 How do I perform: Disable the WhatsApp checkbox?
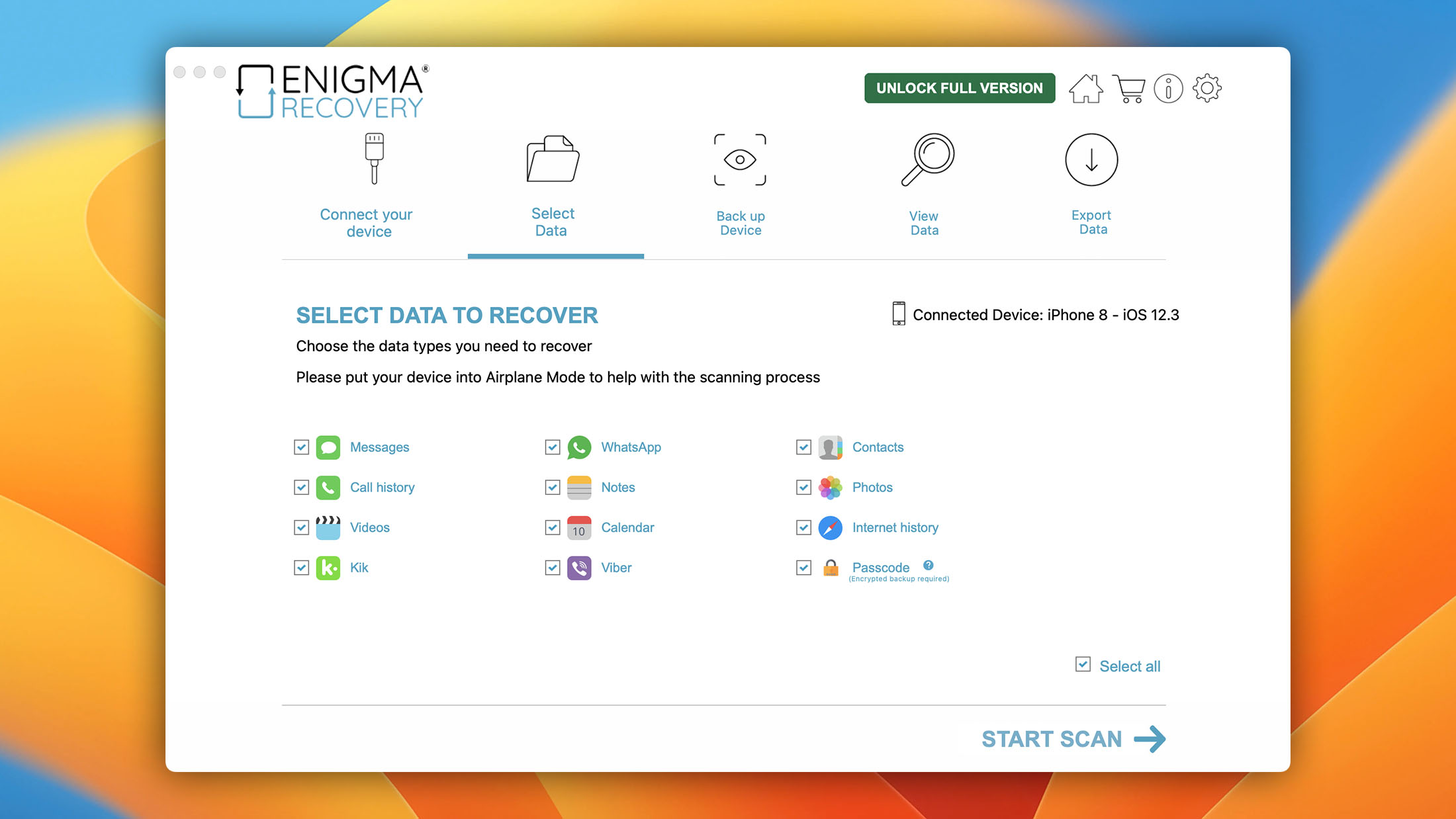click(x=553, y=447)
